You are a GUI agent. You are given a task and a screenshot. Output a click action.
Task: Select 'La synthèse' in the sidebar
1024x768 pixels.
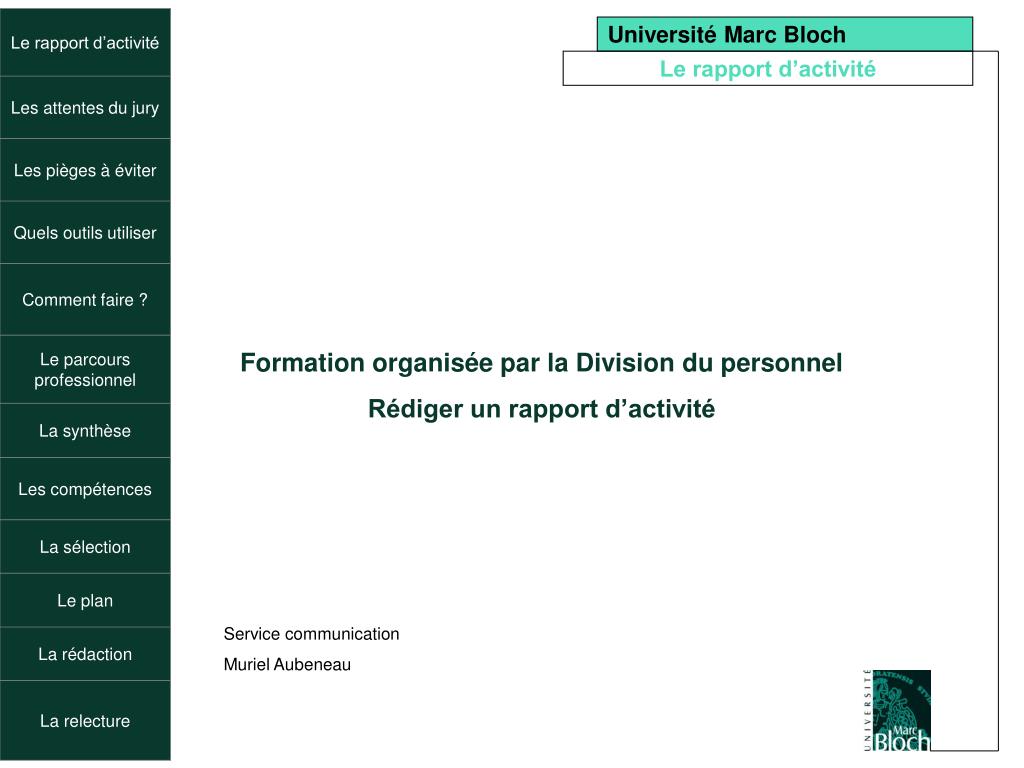(85, 431)
